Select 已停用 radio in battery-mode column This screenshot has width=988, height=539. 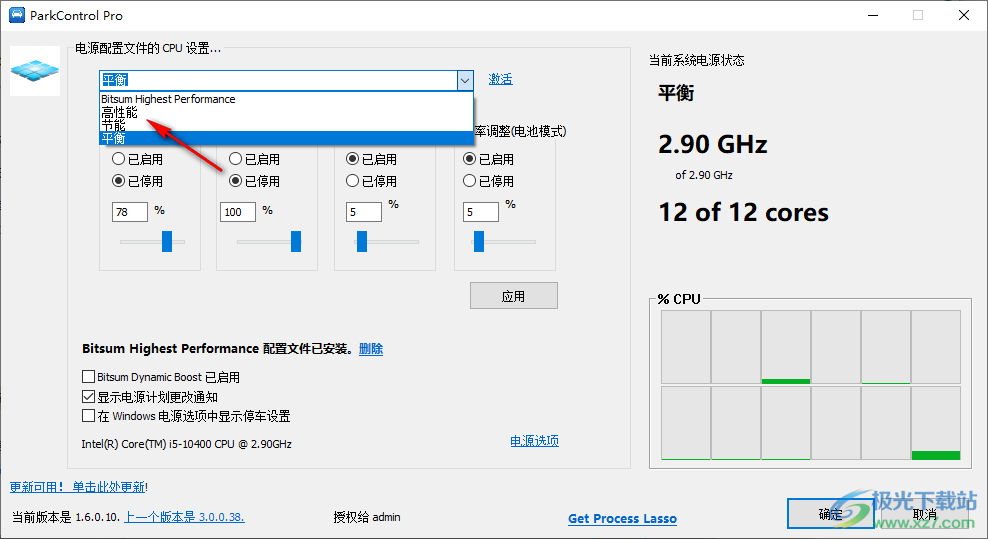pos(469,181)
